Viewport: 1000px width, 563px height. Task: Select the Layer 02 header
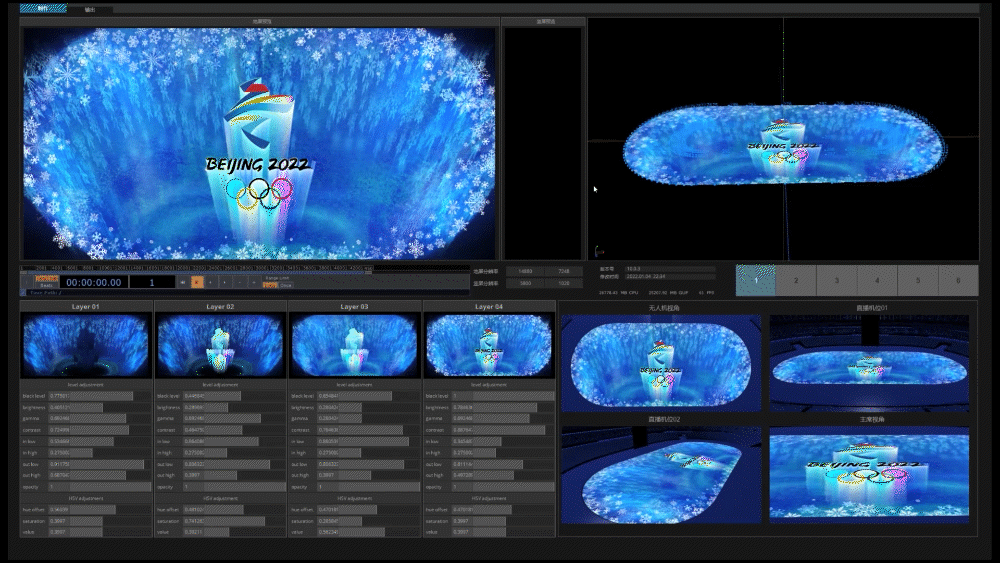(x=220, y=307)
